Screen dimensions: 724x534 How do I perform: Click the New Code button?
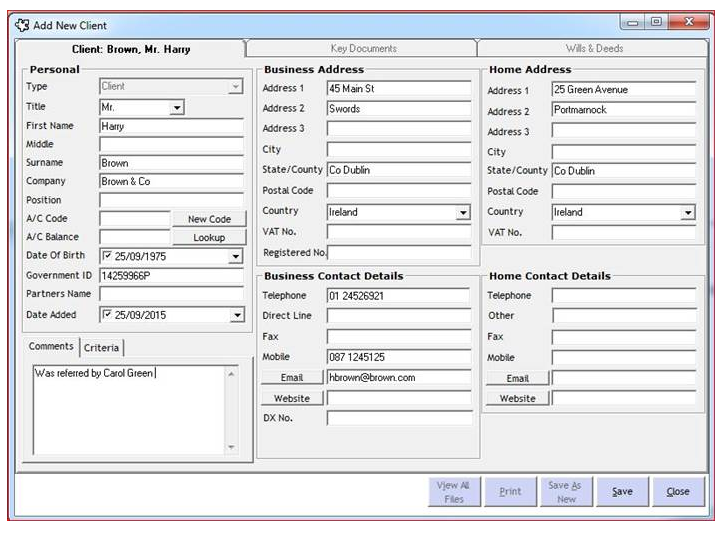[x=209, y=219]
